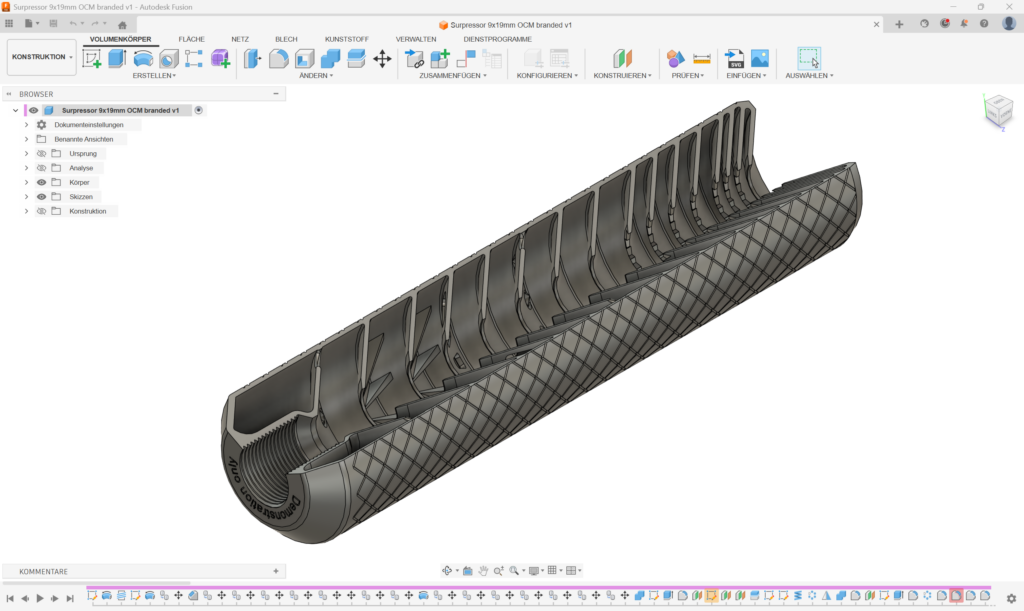Open the Messen tool under Prüfen
Image resolution: width=1024 pixels, height=611 pixels.
click(702, 58)
